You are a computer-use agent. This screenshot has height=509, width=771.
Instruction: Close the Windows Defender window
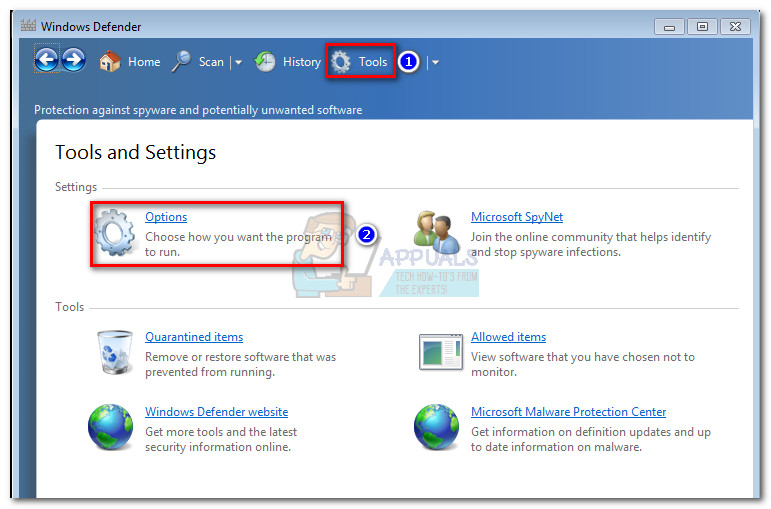pos(735,27)
